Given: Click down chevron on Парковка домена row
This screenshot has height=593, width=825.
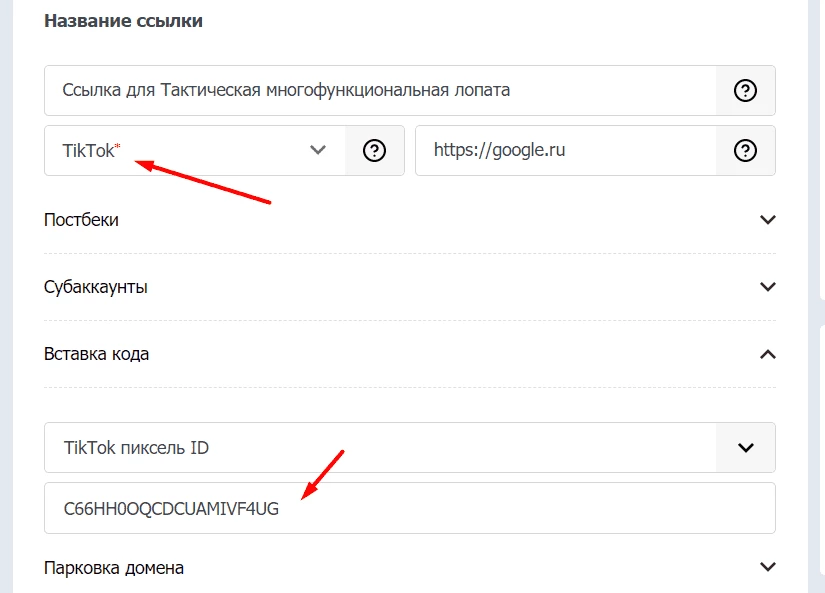Looking at the screenshot, I should coord(768,567).
